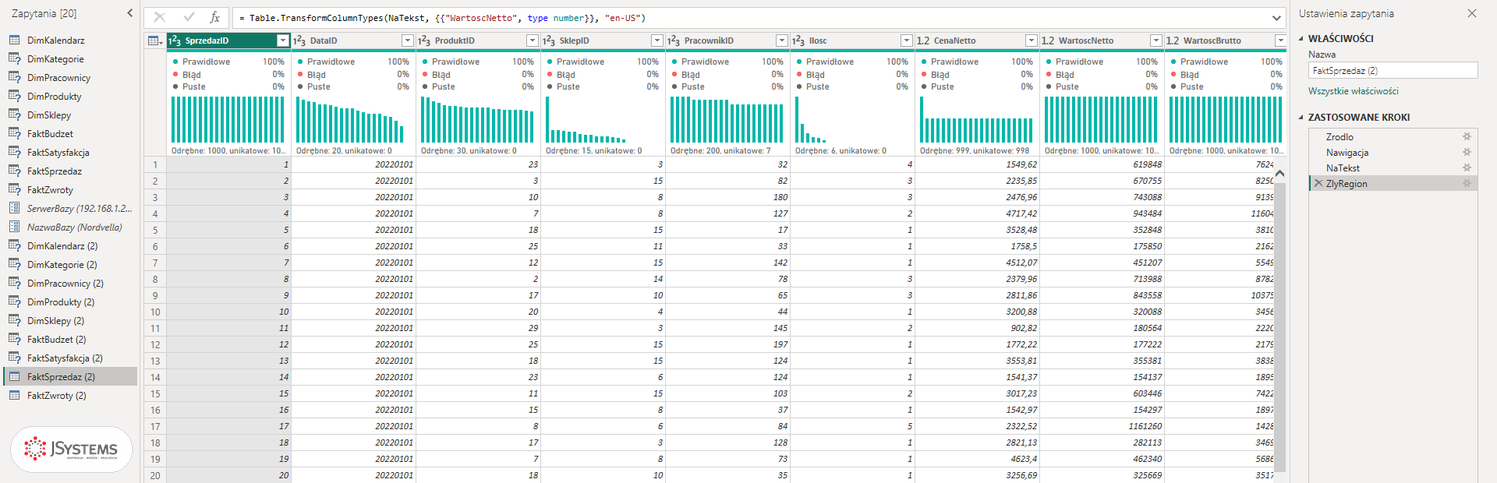Select row number 10 in the grid
This screenshot has height=483, width=1497.
[x=154, y=312]
